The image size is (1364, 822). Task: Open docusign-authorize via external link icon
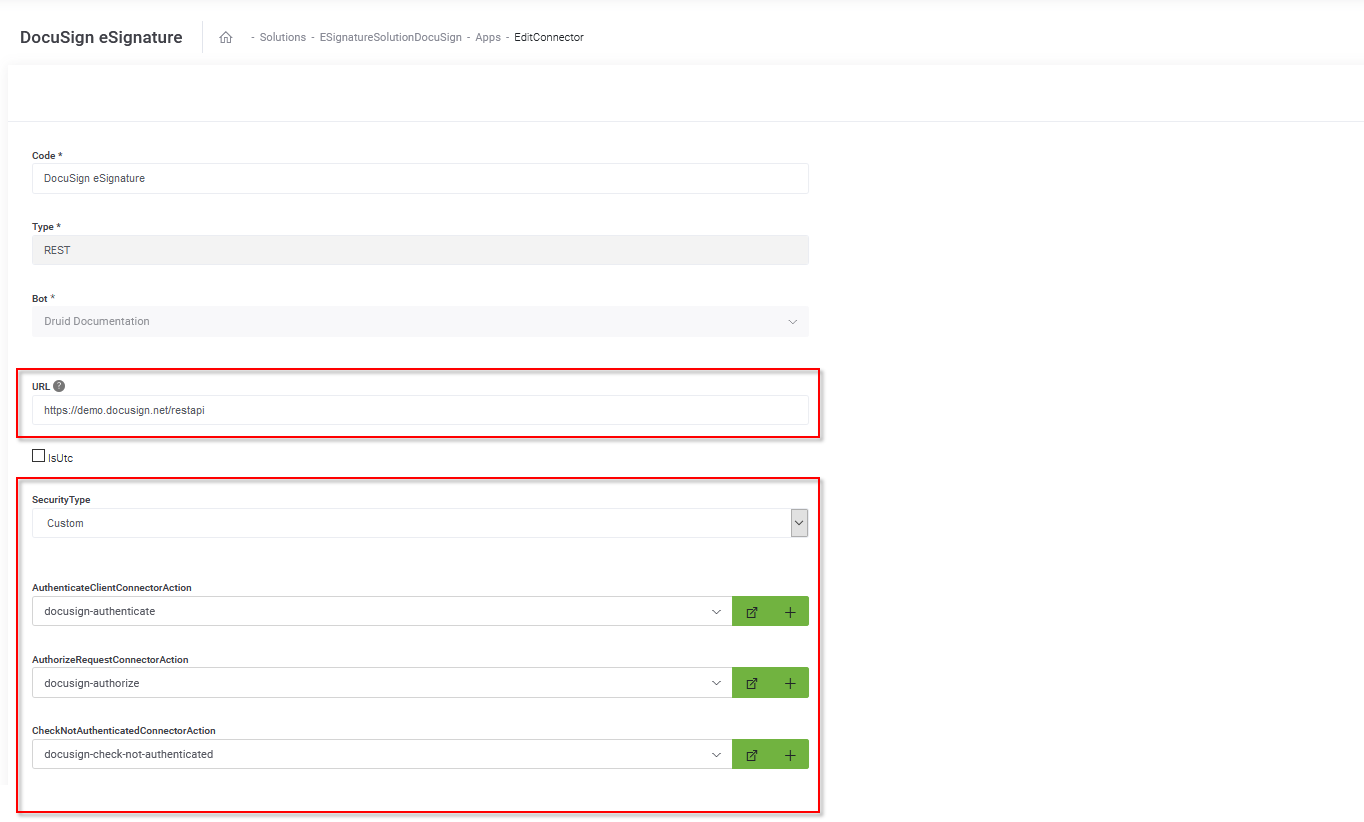[x=751, y=682]
